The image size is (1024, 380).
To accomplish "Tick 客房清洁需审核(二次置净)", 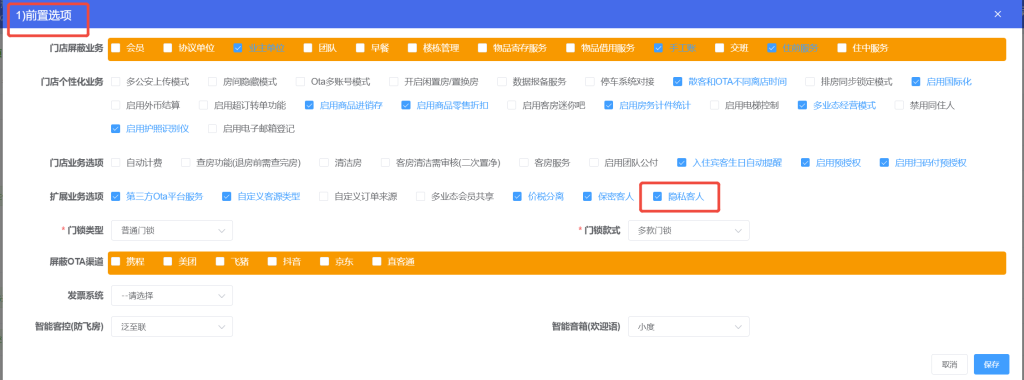I will click(x=385, y=163).
